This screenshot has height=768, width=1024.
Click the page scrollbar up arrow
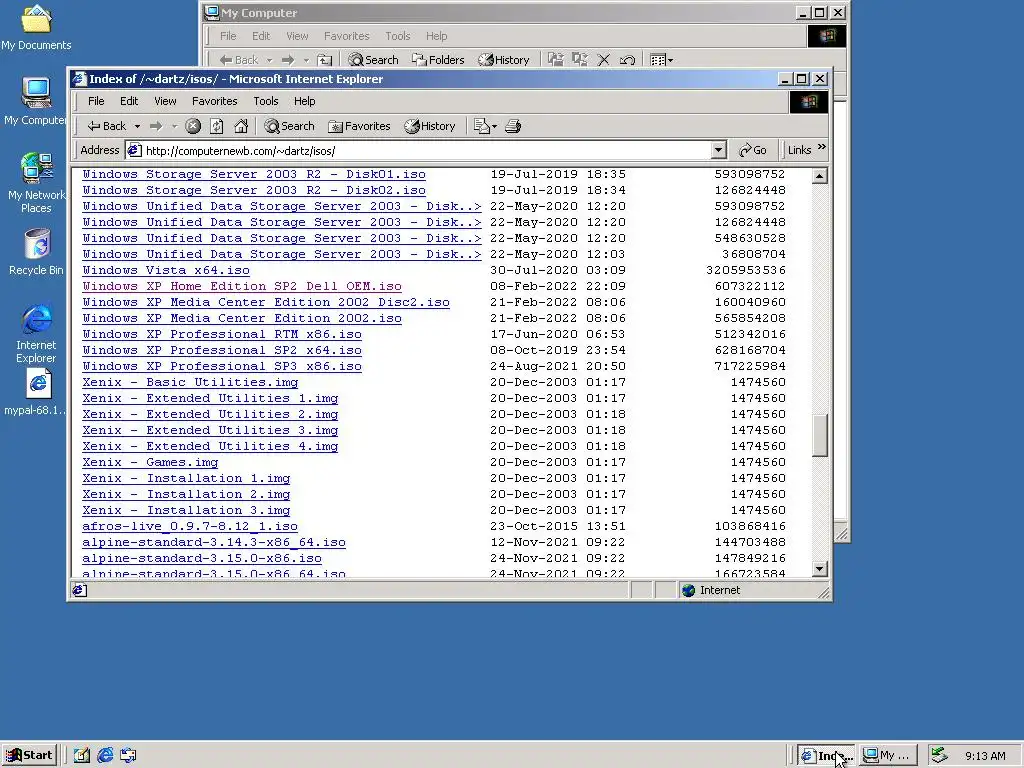pos(820,176)
